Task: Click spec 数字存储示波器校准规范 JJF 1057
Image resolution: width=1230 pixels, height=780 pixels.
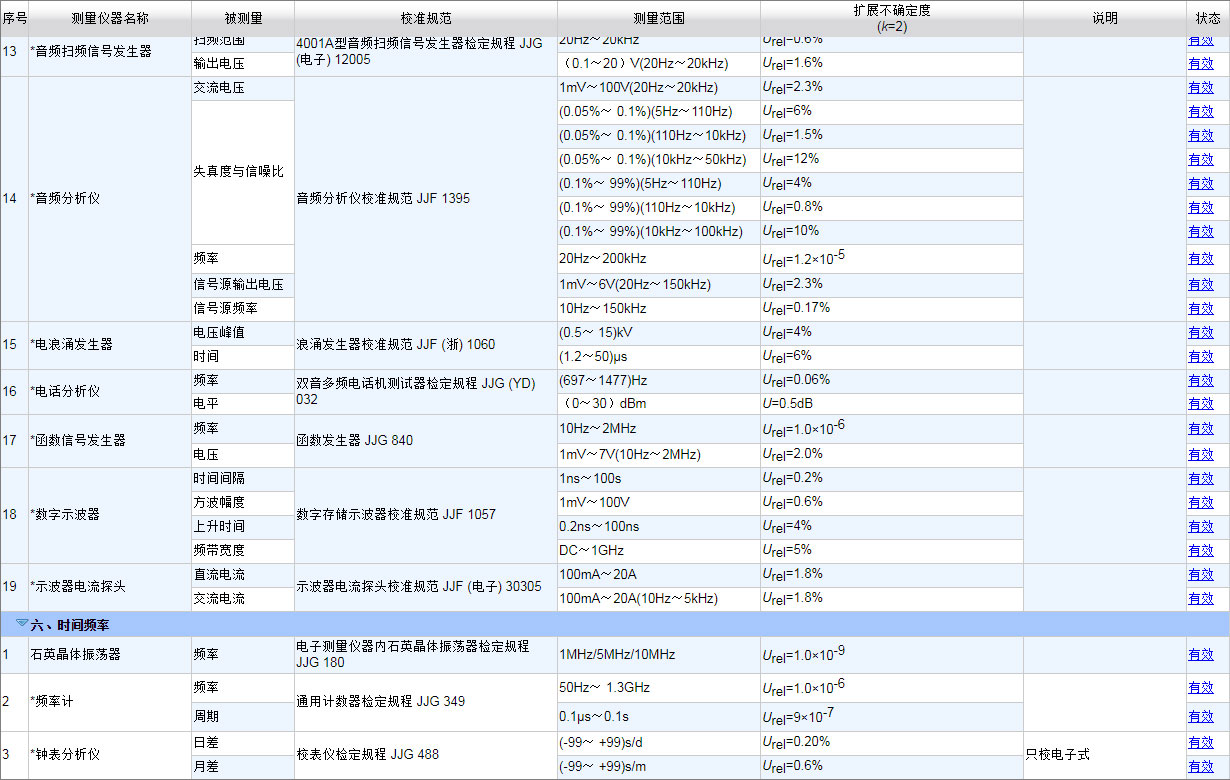Action: 396,515
